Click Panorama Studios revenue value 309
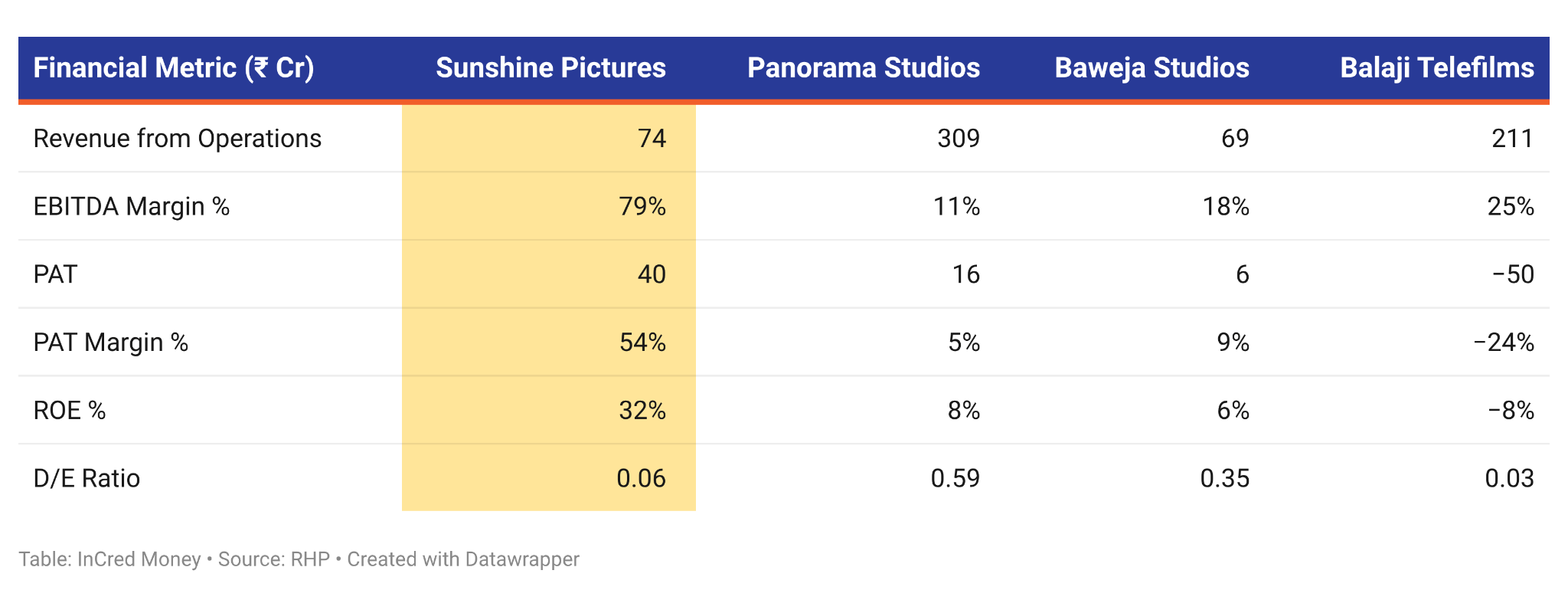Image resolution: width=1568 pixels, height=590 pixels. point(959,139)
